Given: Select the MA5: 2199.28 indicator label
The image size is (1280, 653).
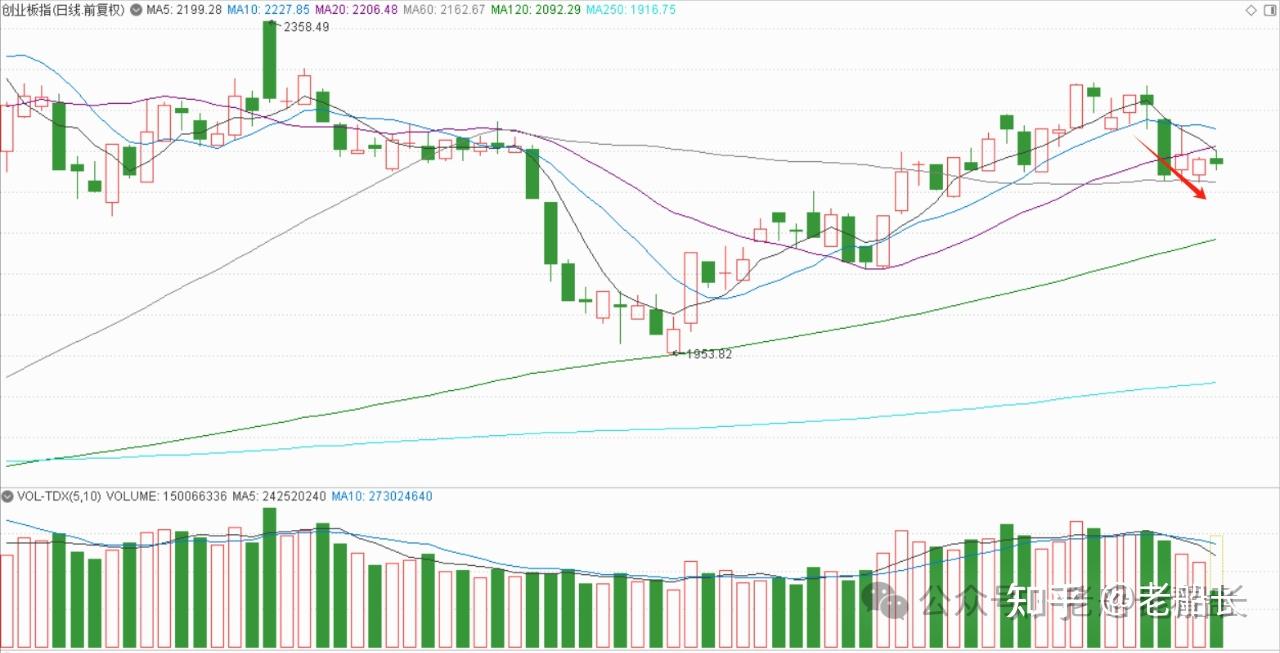Looking at the screenshot, I should [184, 9].
